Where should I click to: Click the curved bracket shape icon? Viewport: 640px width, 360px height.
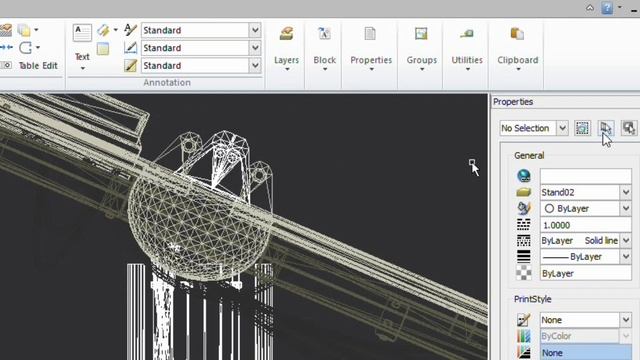(25, 47)
